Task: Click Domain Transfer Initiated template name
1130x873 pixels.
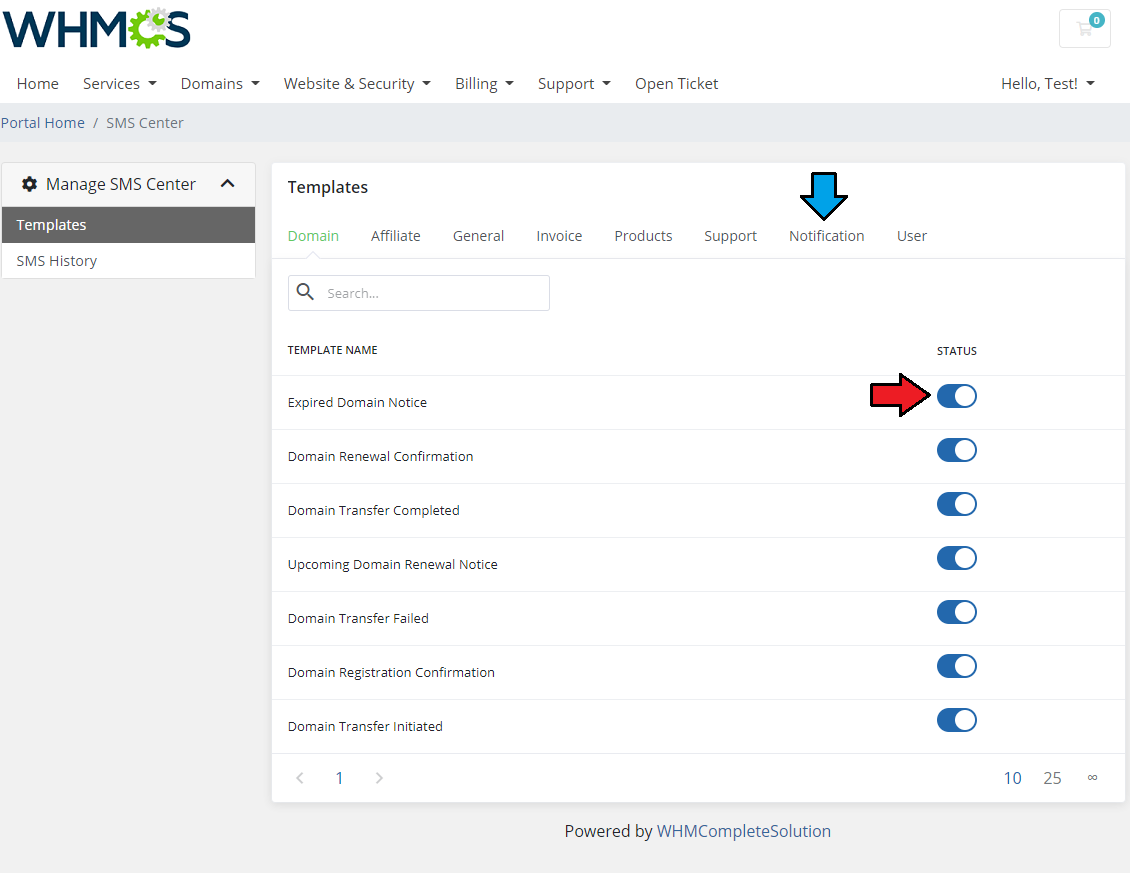Action: click(365, 727)
